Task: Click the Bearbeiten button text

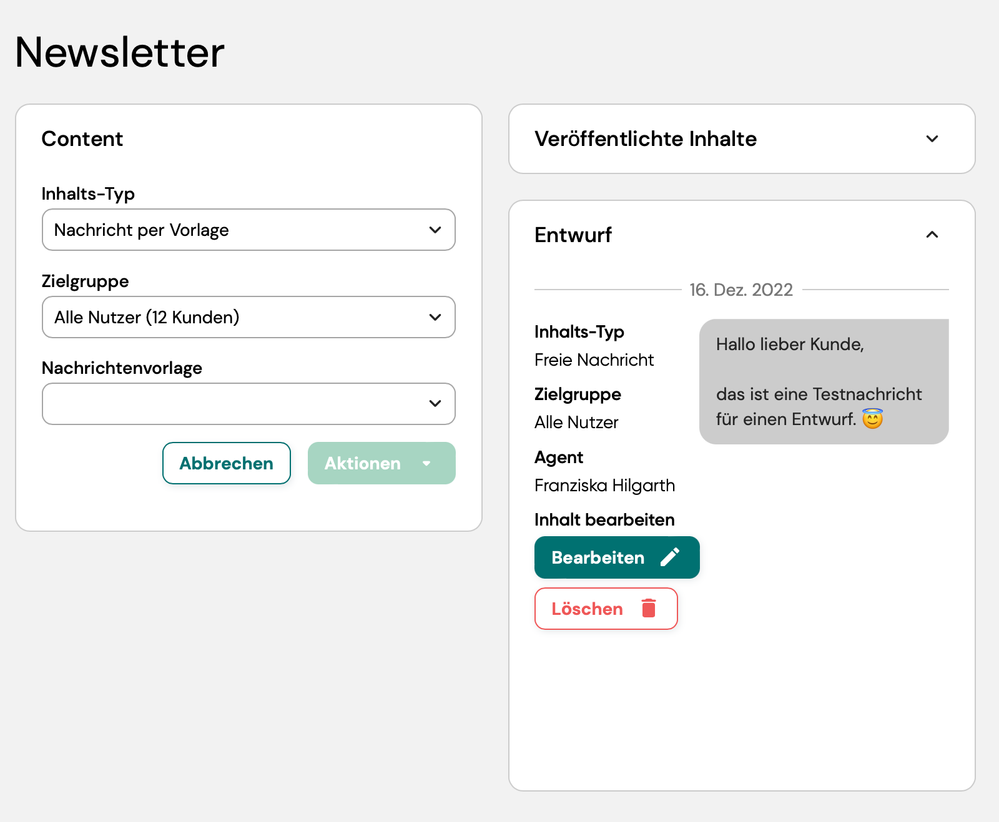Action: click(598, 558)
